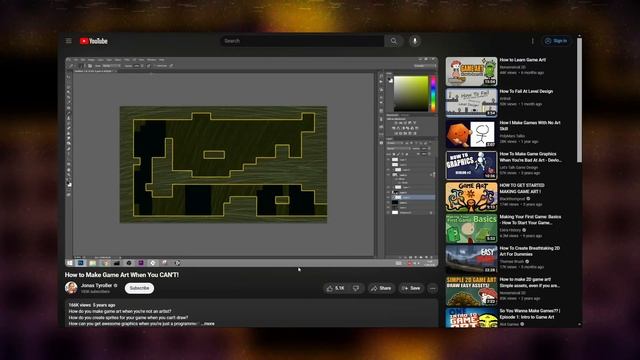Focus the YouTube Search input field
640x360 pixels.
[302, 41]
